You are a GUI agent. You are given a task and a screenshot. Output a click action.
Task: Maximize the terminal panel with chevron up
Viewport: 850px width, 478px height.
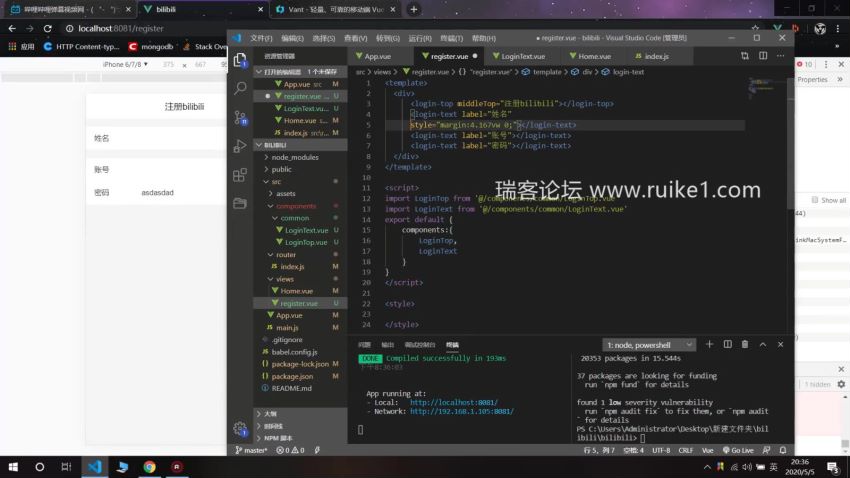click(763, 345)
